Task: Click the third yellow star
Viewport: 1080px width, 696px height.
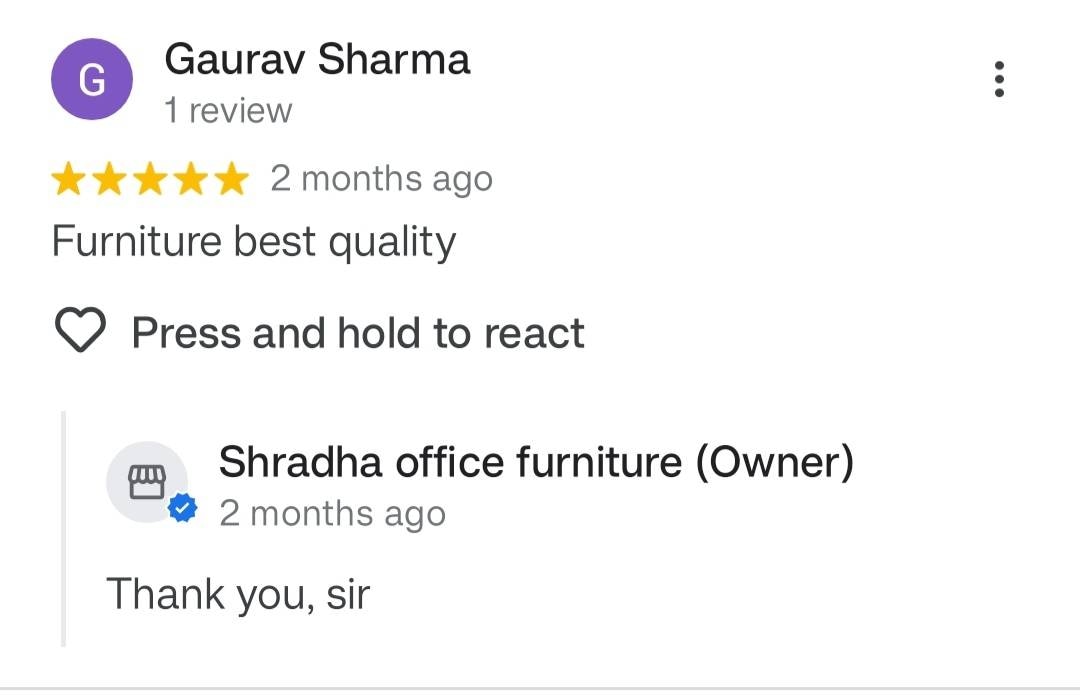Action: [x=151, y=180]
